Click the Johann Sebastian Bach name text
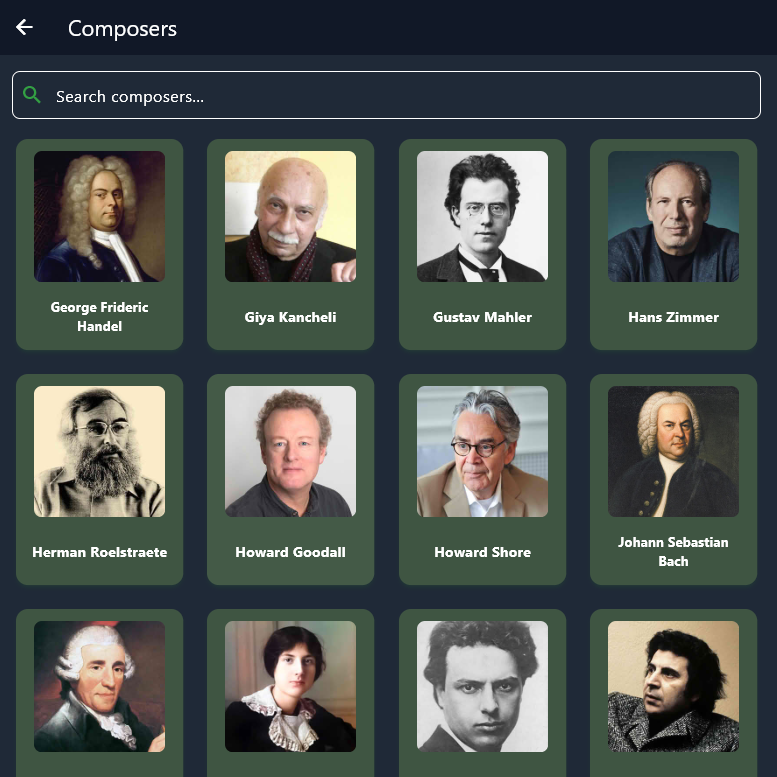The width and height of the screenshot is (777, 777). pos(673,552)
